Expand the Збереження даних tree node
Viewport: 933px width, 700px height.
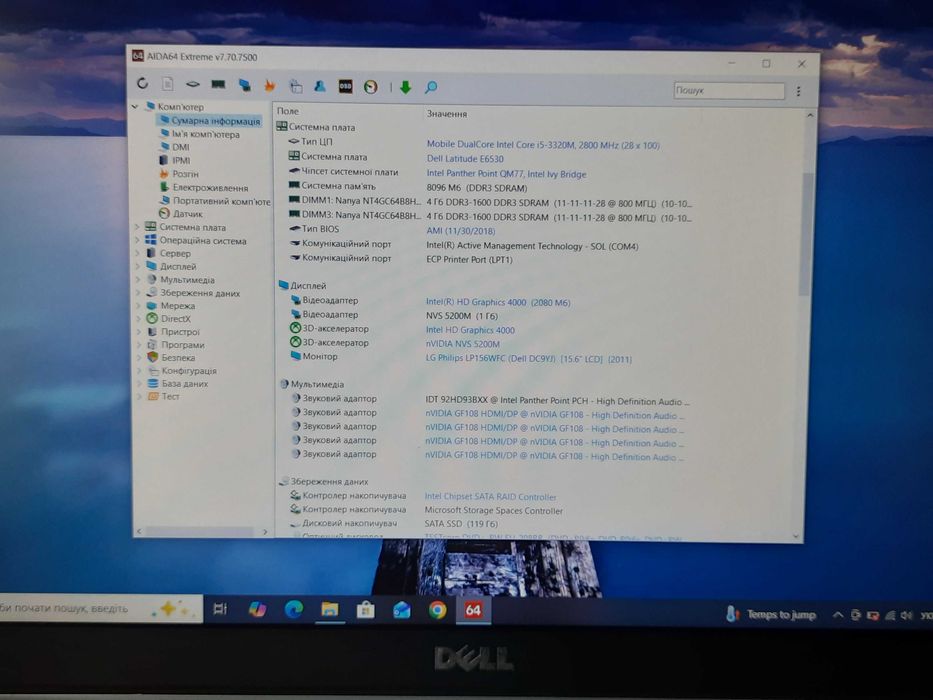[138, 293]
